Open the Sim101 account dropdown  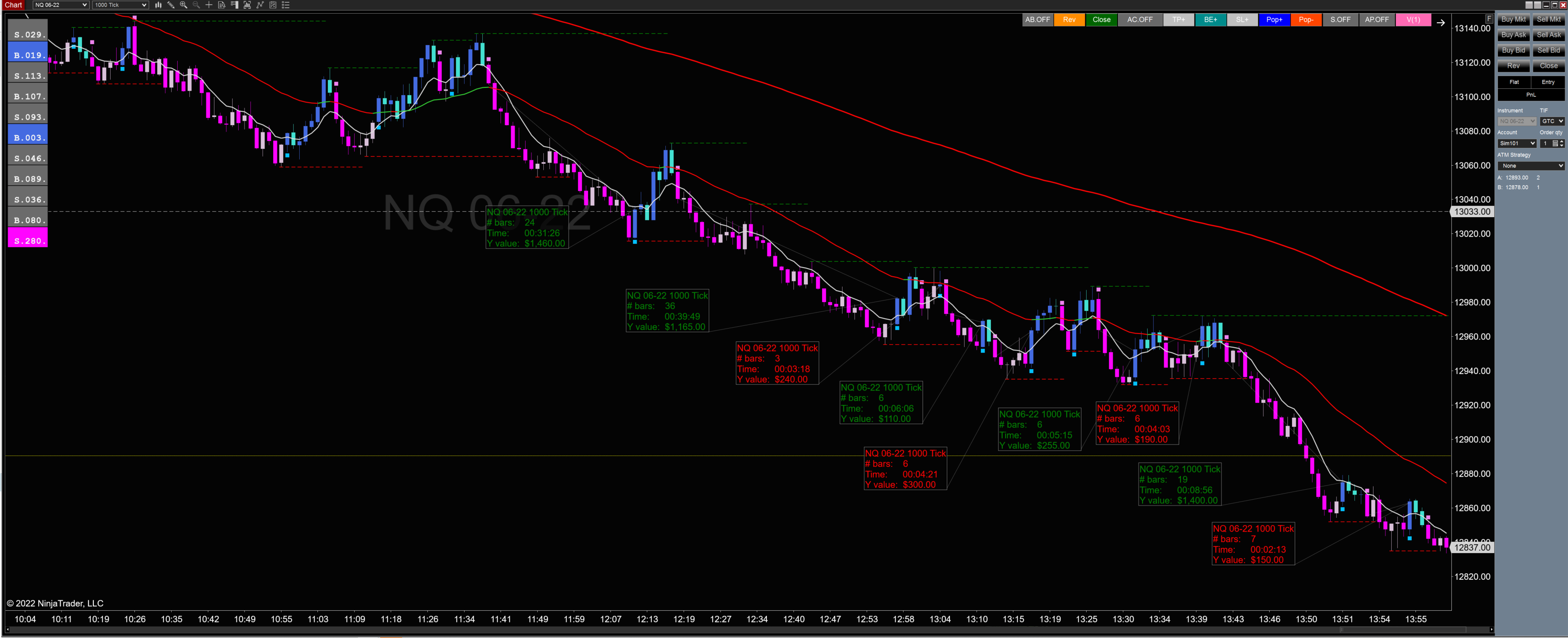click(x=1517, y=143)
